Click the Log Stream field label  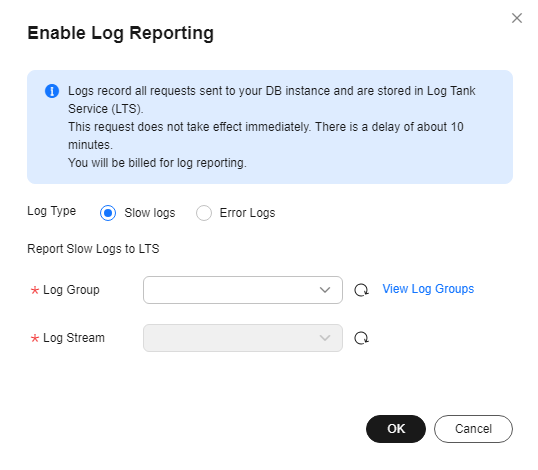click(74, 338)
